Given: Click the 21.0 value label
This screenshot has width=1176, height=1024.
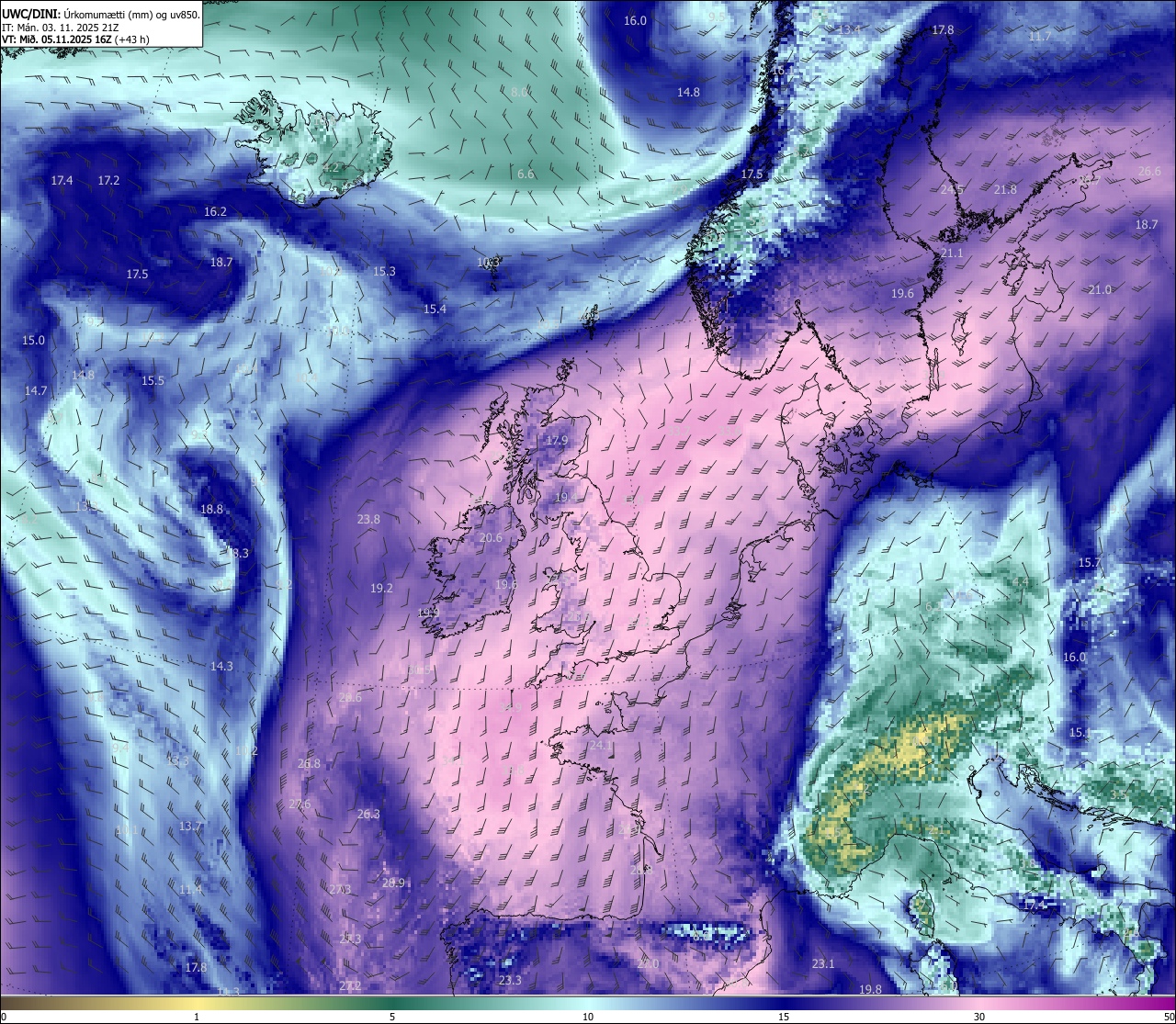Looking at the screenshot, I should click(1099, 289).
